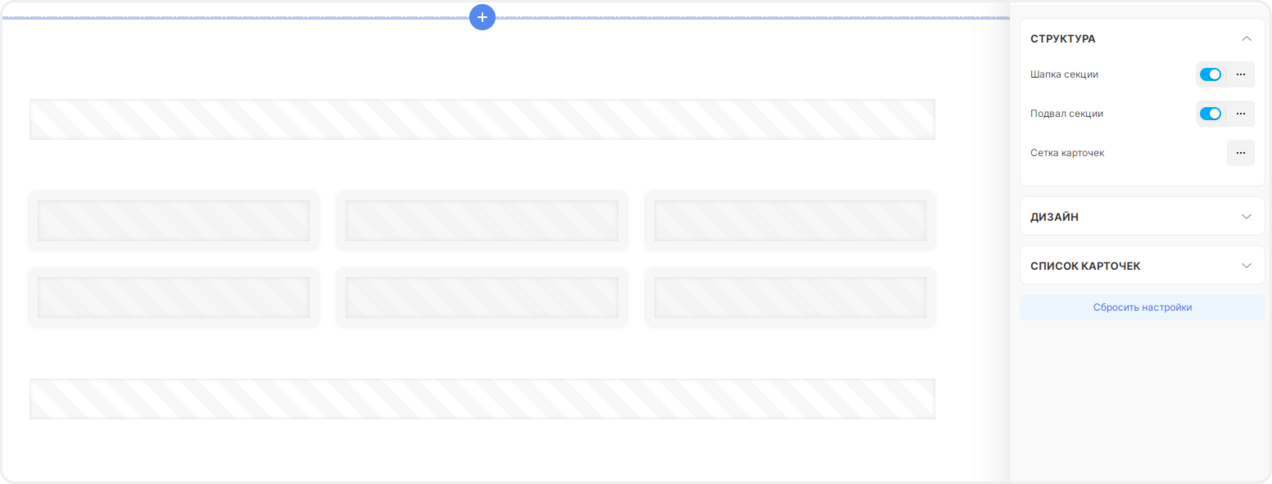Turn off the Подвал секции switch
This screenshot has width=1272, height=484.
click(1210, 114)
